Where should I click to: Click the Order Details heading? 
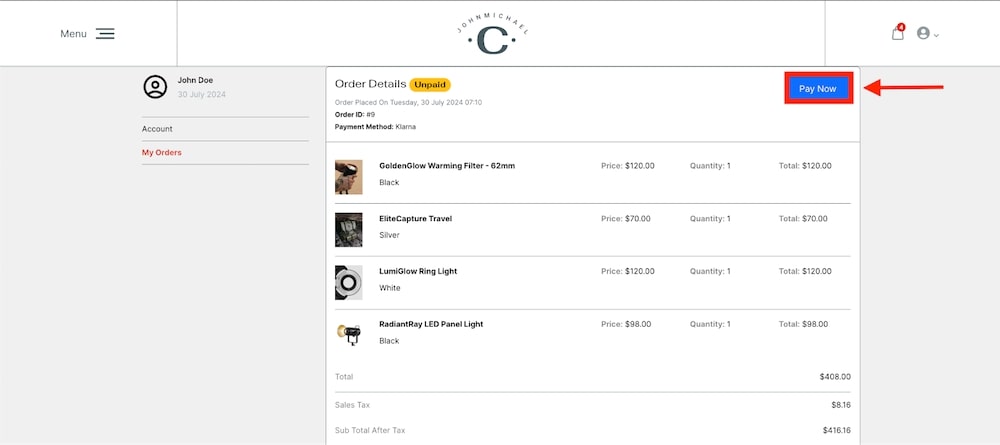pyautogui.click(x=370, y=85)
